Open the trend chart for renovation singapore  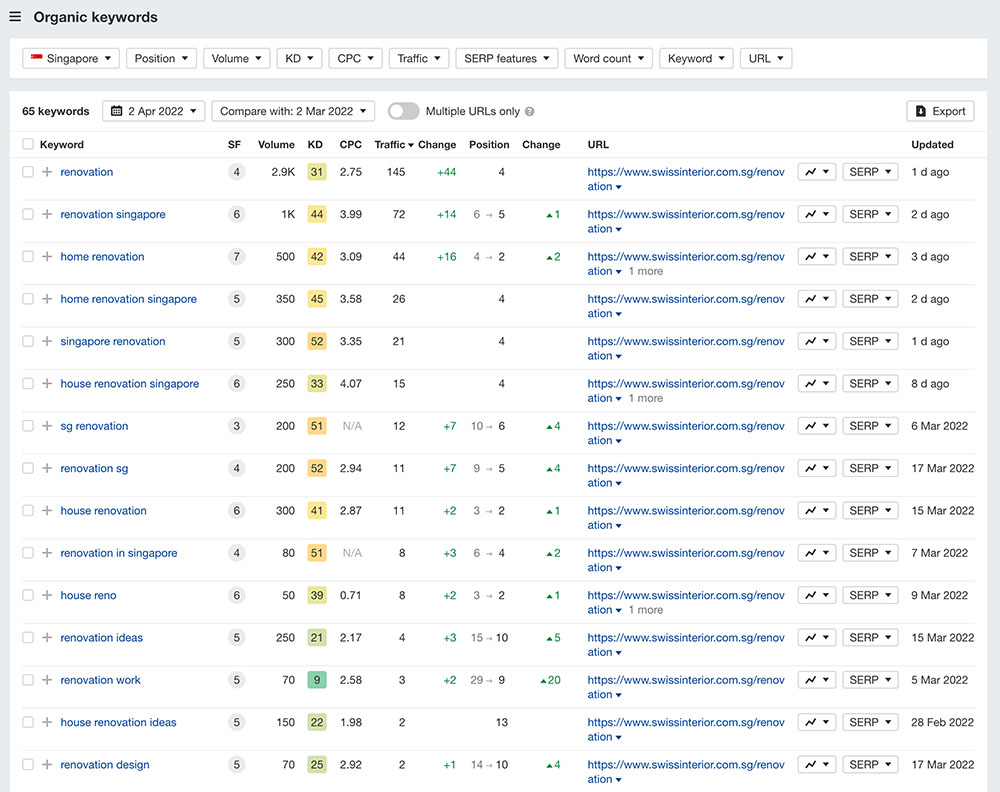[816, 214]
